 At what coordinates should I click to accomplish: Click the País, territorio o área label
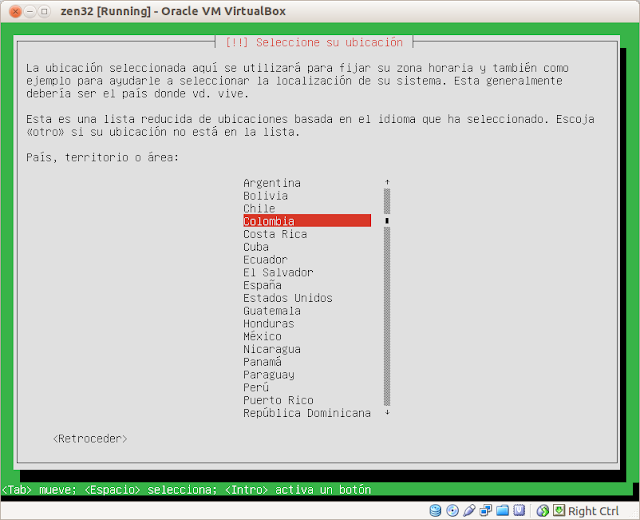point(102,157)
